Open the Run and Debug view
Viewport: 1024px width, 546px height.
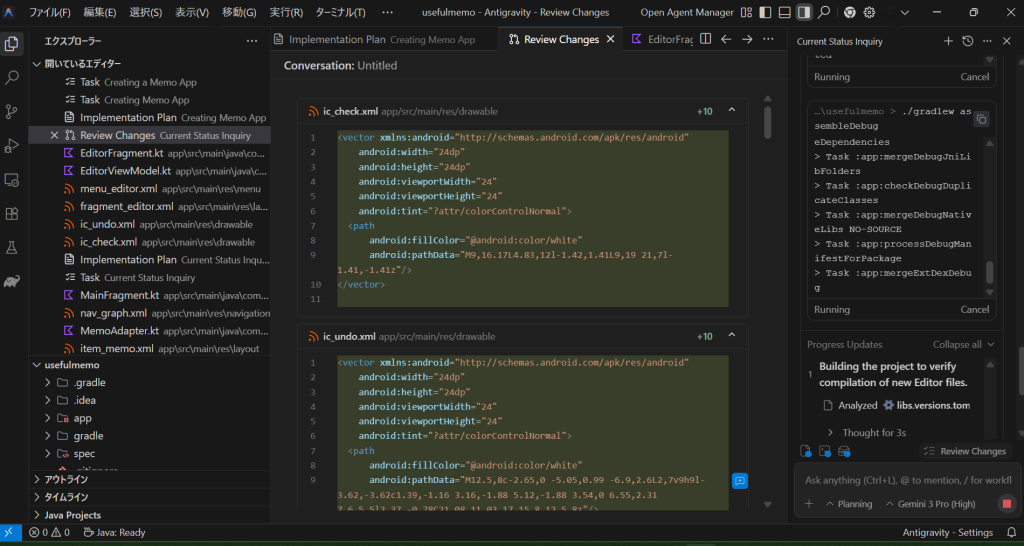point(12,145)
